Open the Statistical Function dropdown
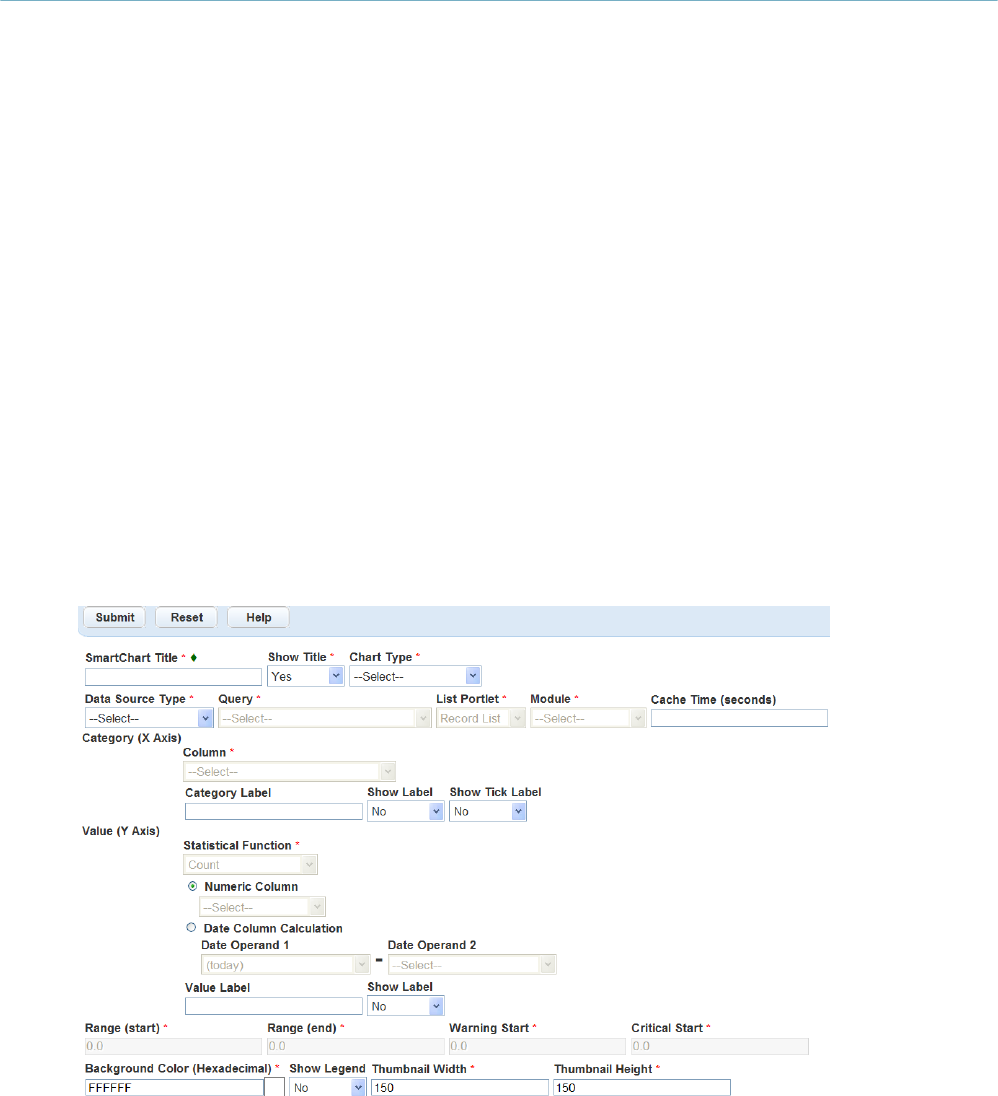 (250, 865)
